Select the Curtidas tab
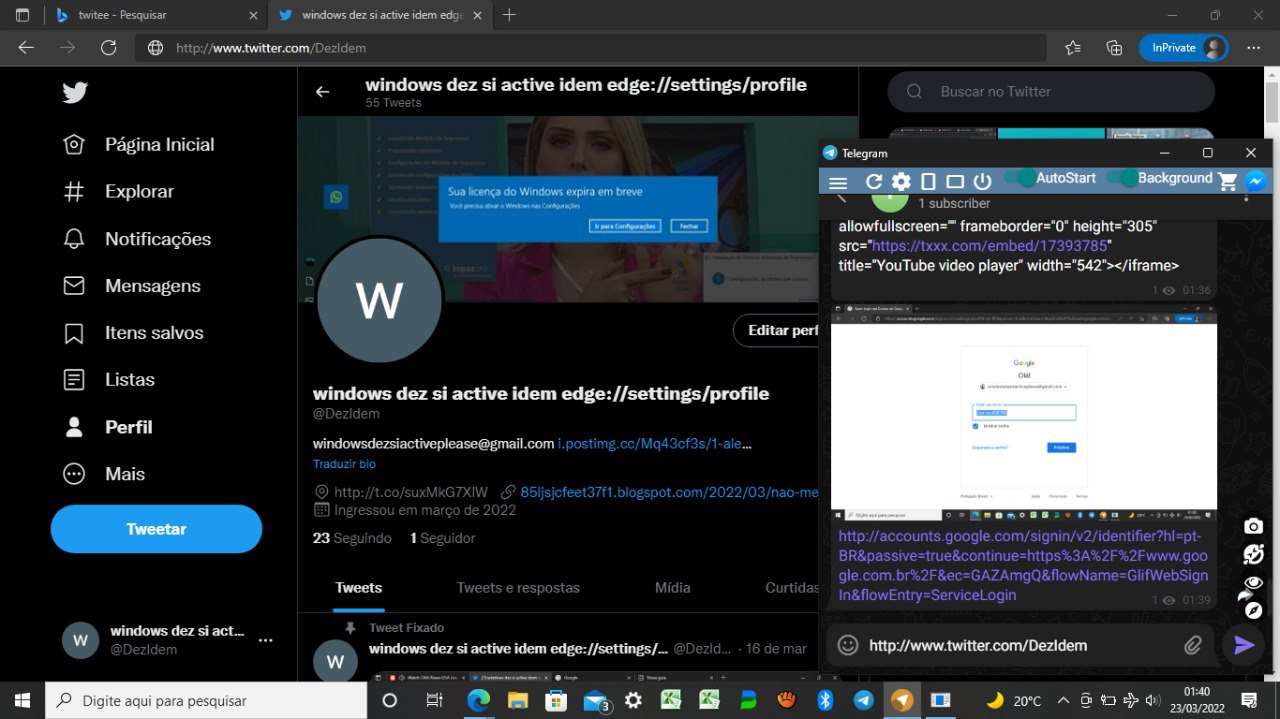 [x=792, y=588]
